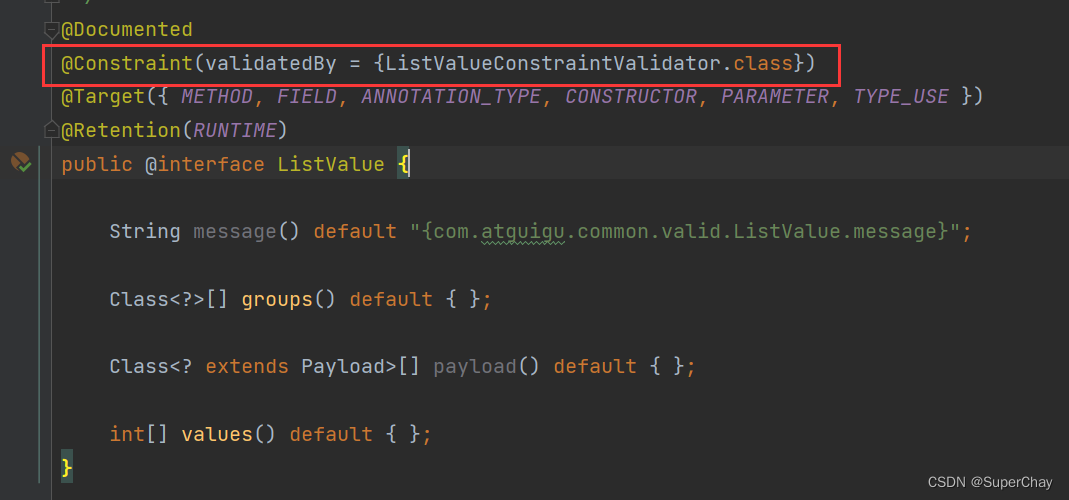
Task: Click the gutter icon beside ListValue declaration
Action: [20, 163]
